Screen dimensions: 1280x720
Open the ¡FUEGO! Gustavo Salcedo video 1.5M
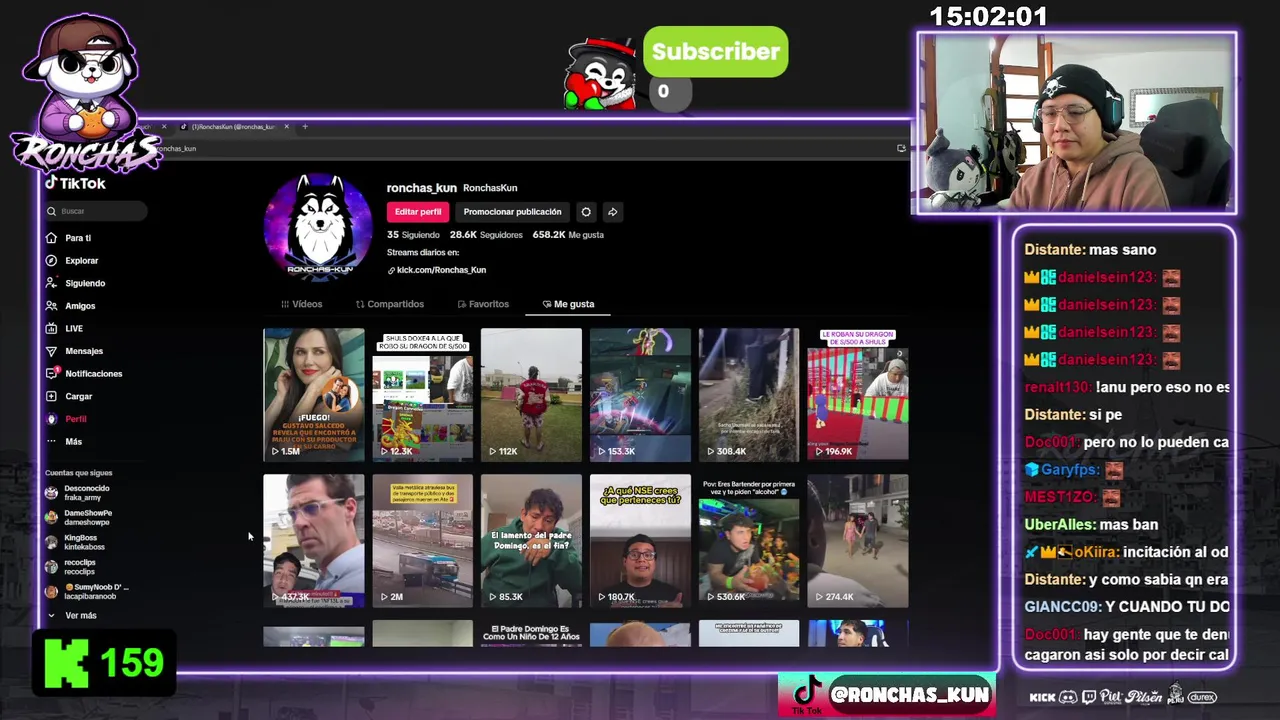(314, 395)
